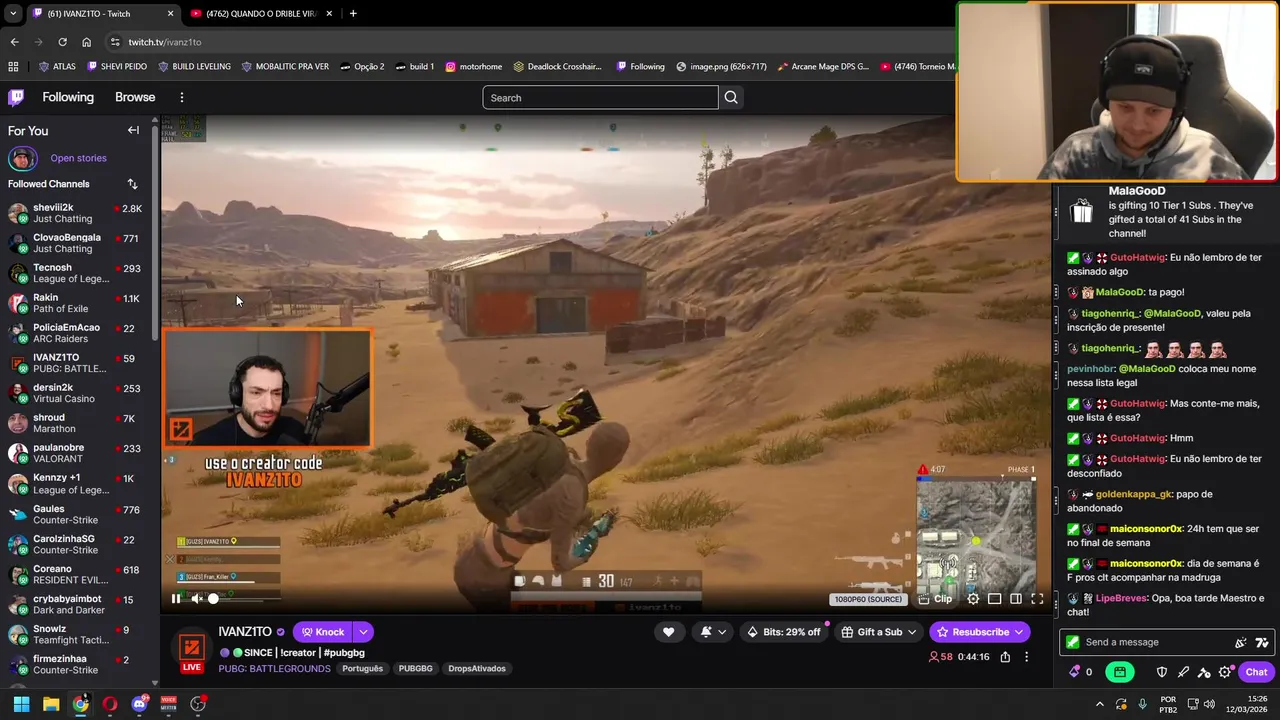Sort the Followed Channels list
Screen dimensions: 1280x720
[x=132, y=184]
